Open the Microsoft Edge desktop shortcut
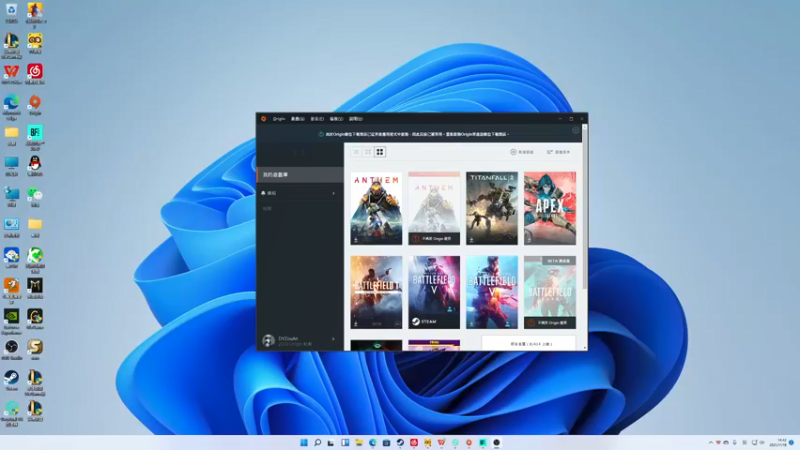800x450 pixels. pyautogui.click(x=11, y=107)
